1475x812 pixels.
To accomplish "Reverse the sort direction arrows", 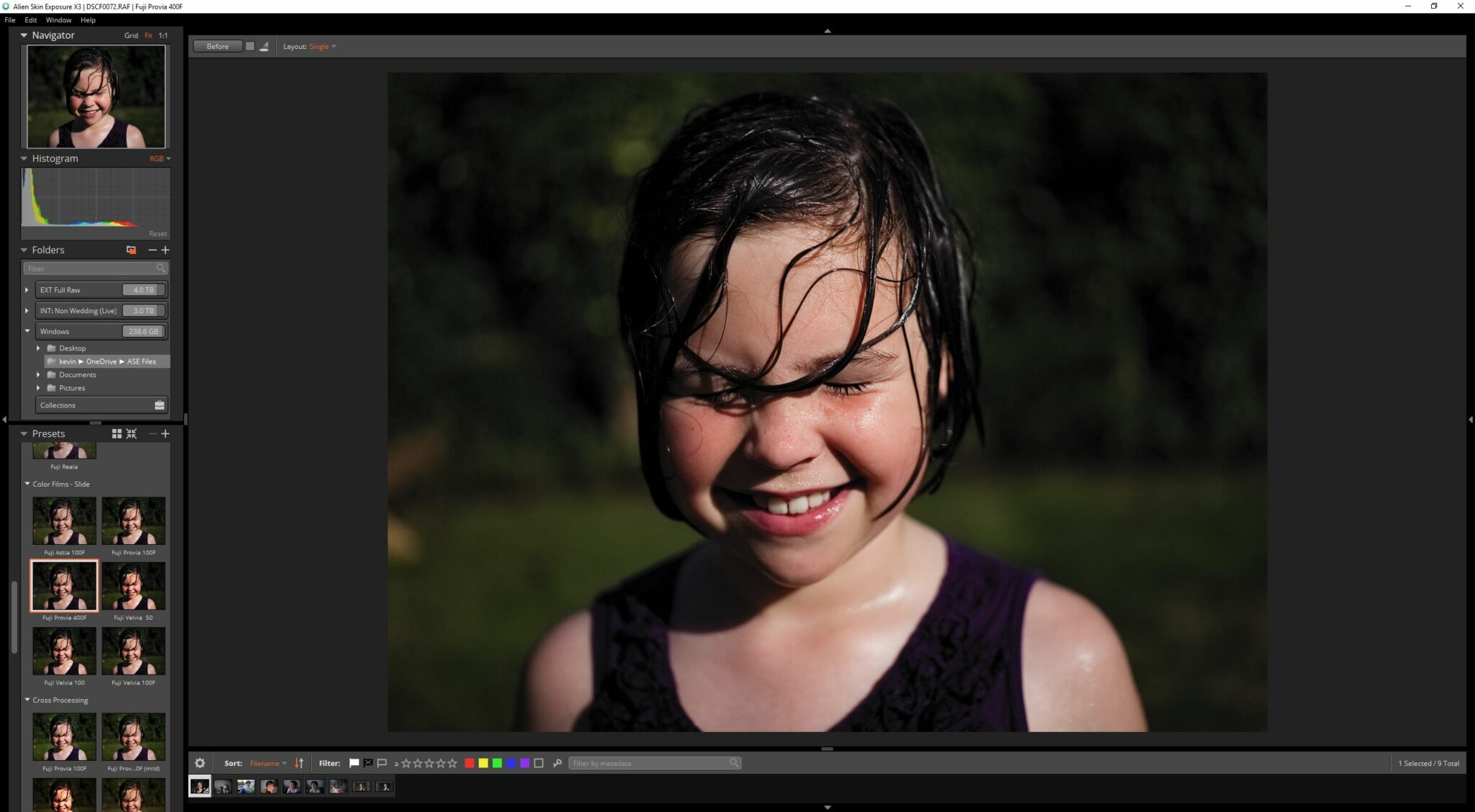I will [299, 763].
